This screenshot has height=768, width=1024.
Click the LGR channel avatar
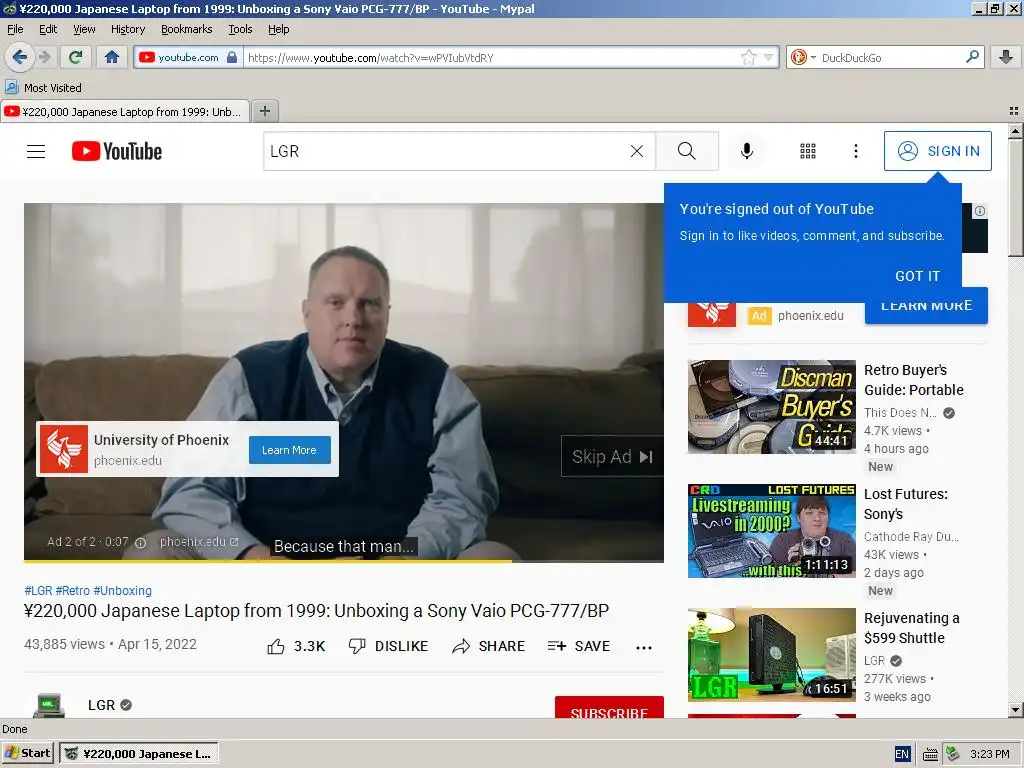tap(48, 705)
